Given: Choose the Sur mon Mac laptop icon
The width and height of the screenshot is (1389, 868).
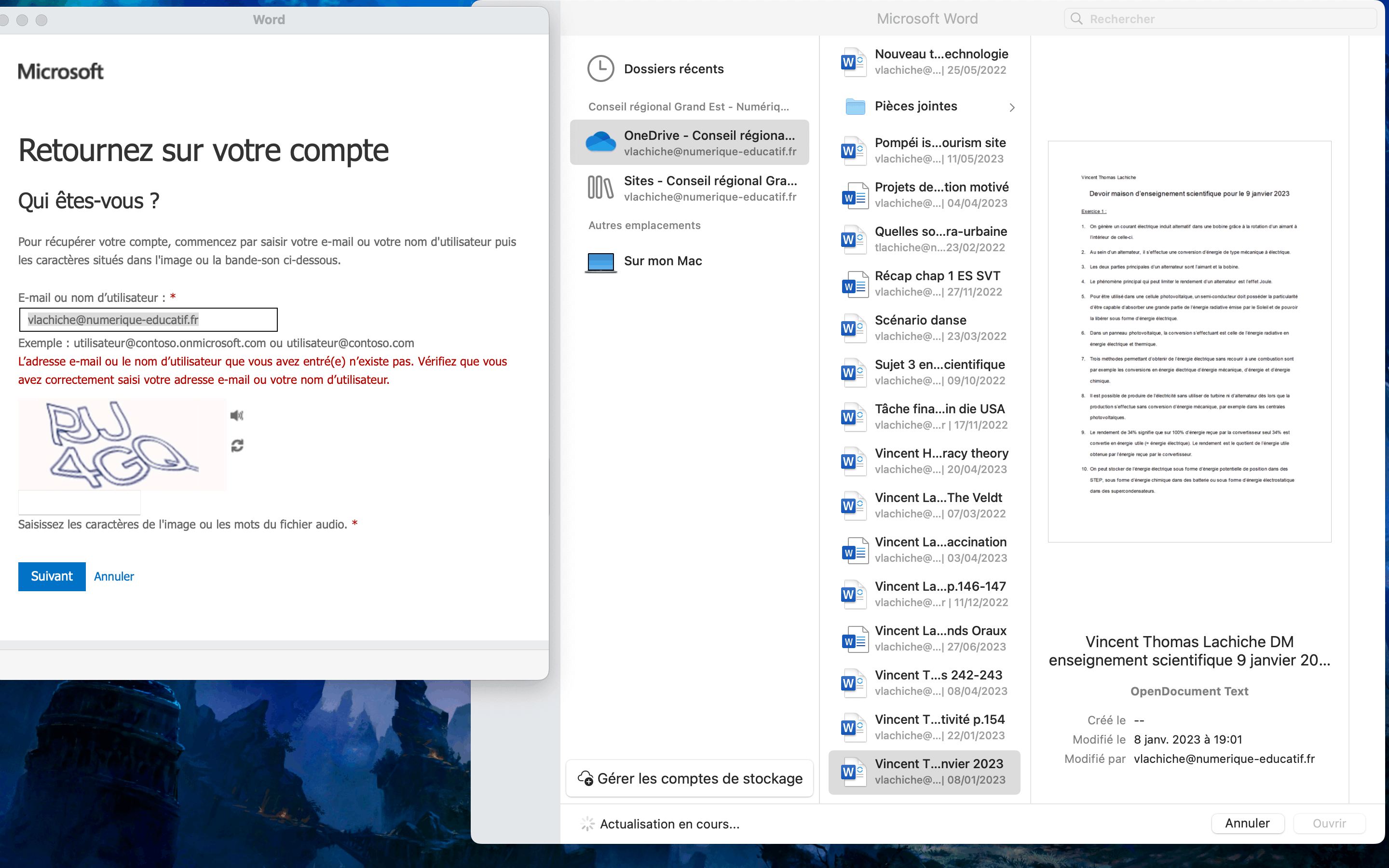Looking at the screenshot, I should pos(601,262).
